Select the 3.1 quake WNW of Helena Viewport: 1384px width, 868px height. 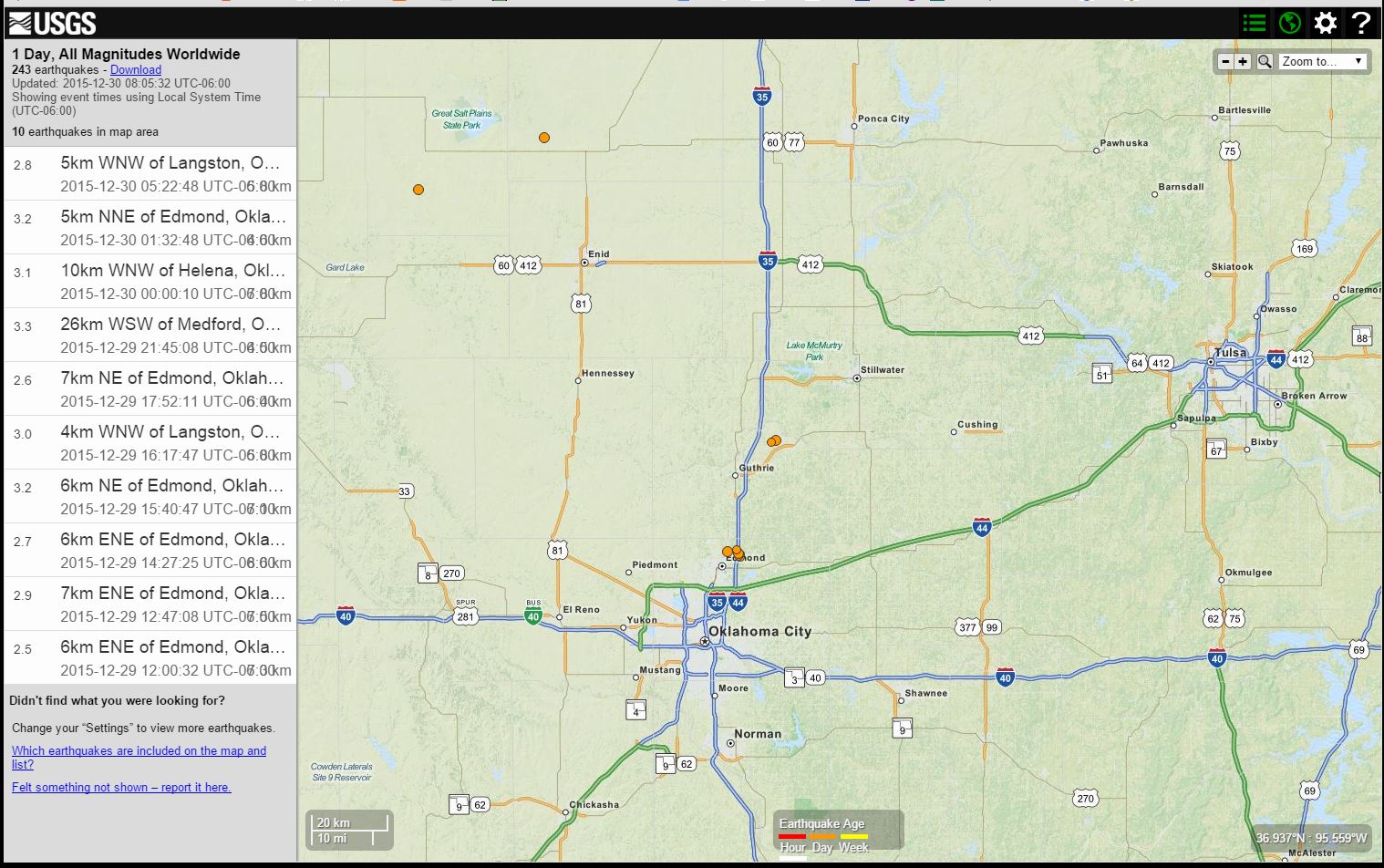click(150, 281)
